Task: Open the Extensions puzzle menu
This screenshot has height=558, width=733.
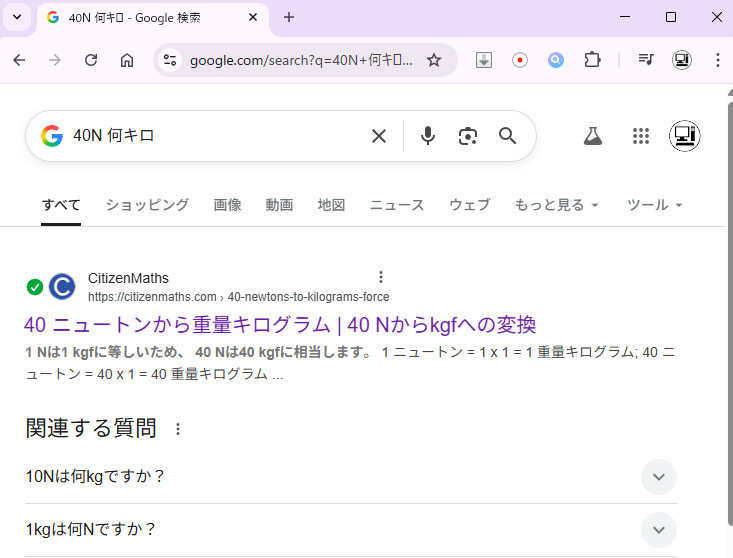Action: pyautogui.click(x=592, y=60)
